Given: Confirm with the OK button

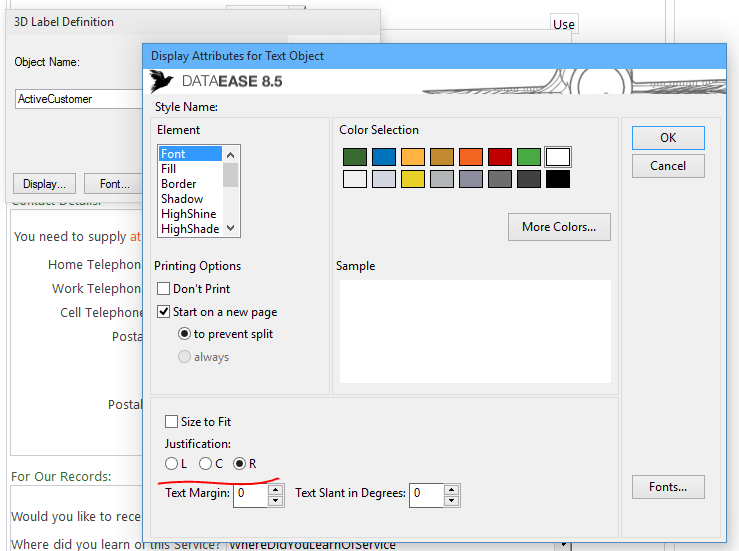Looking at the screenshot, I should 668,138.
